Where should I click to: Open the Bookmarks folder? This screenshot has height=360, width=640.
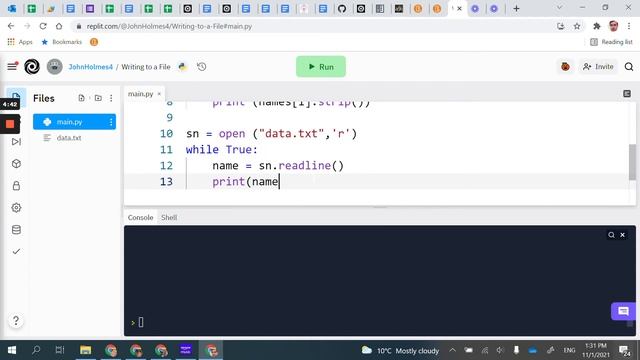[62, 42]
